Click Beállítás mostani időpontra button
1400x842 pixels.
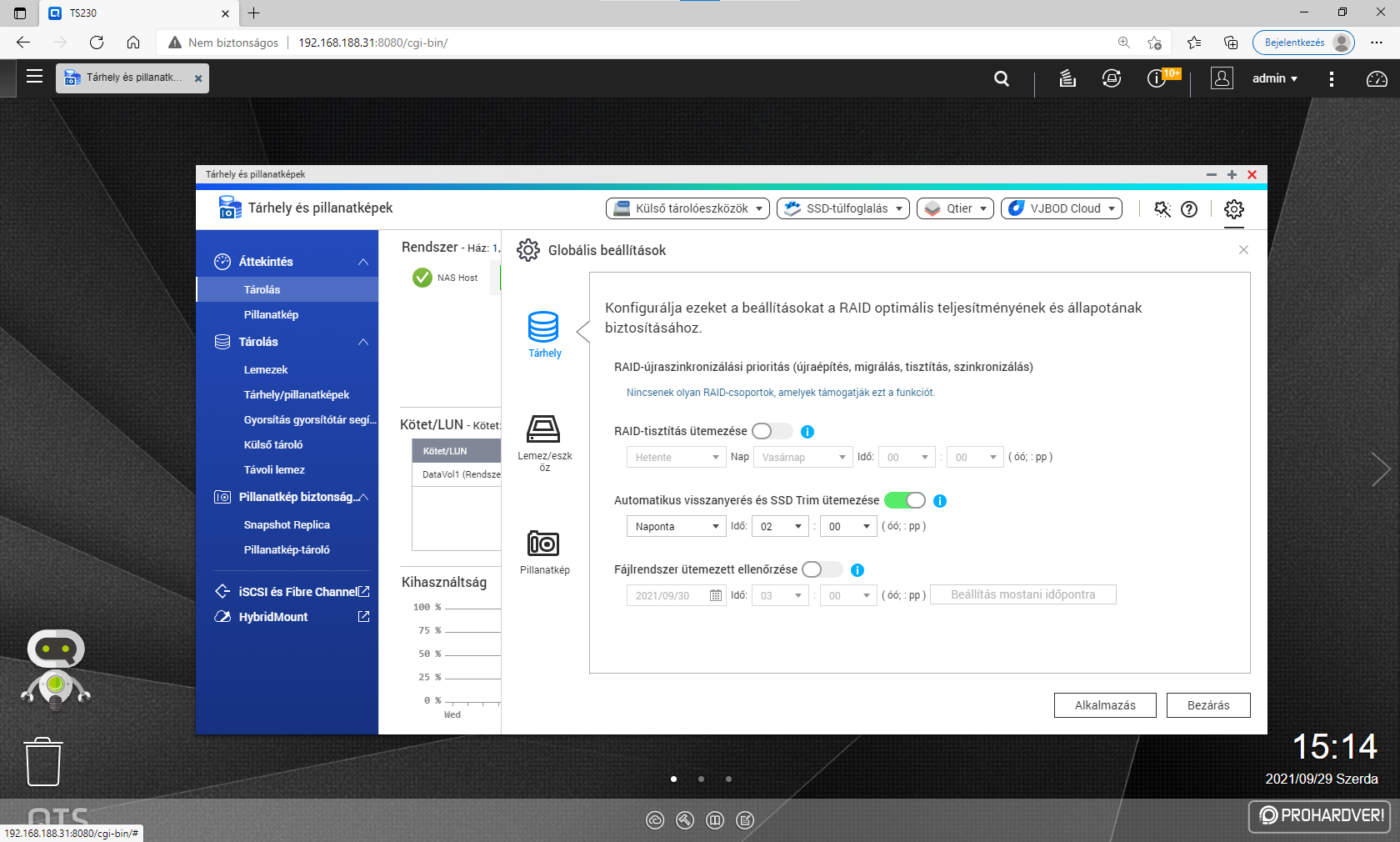(1022, 594)
